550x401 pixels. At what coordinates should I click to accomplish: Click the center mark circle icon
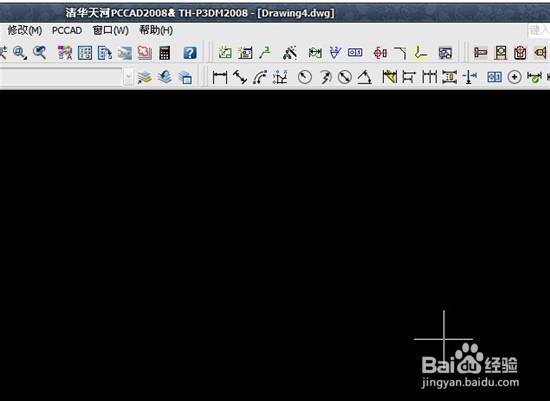[x=514, y=77]
